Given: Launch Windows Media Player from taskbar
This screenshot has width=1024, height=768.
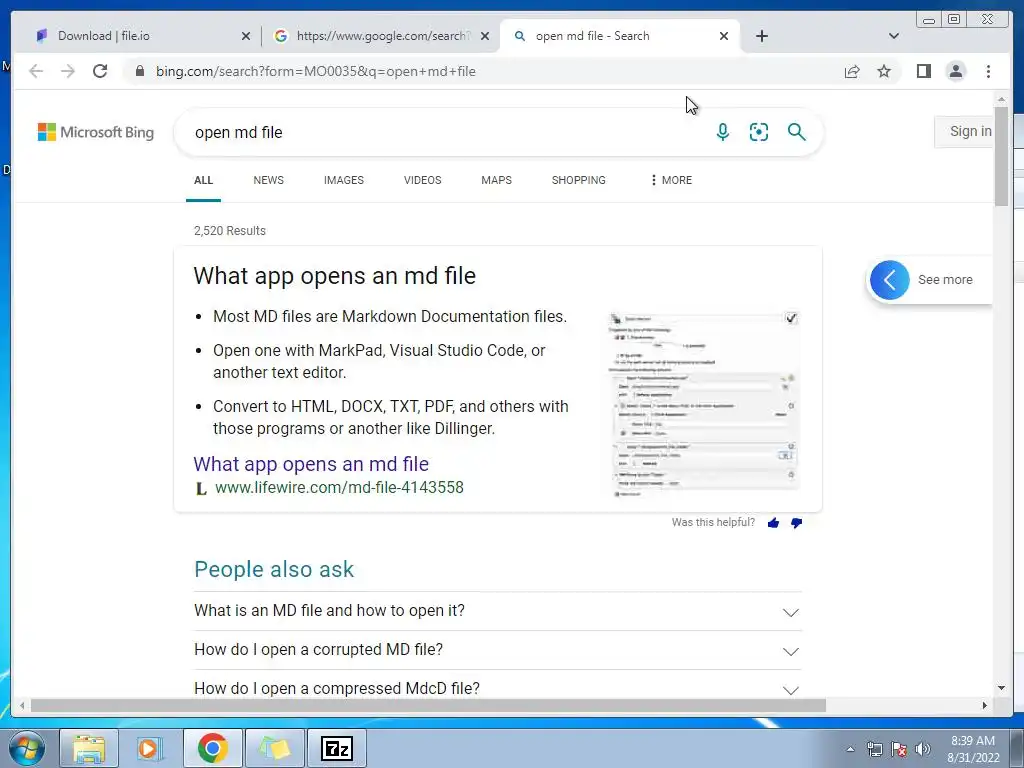Looking at the screenshot, I should pos(150,748).
